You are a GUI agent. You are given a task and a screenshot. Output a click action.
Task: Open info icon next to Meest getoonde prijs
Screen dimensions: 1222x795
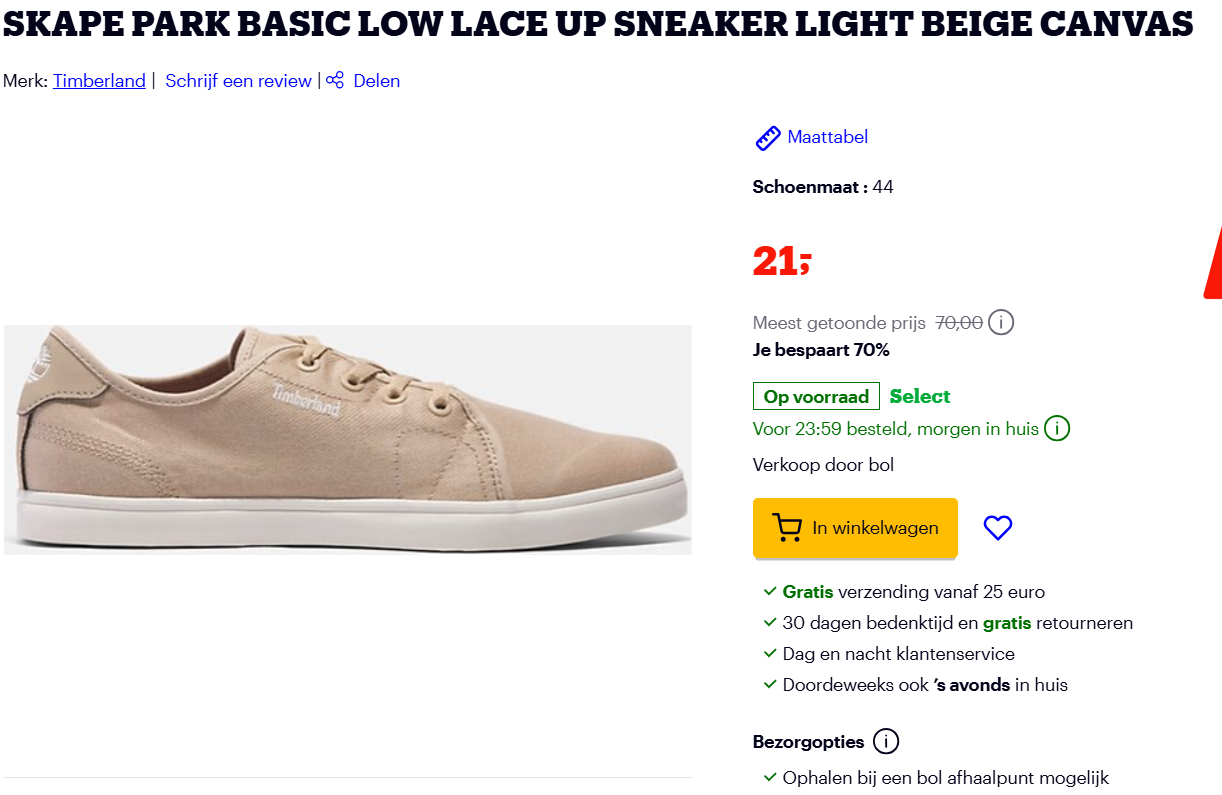click(x=1002, y=322)
